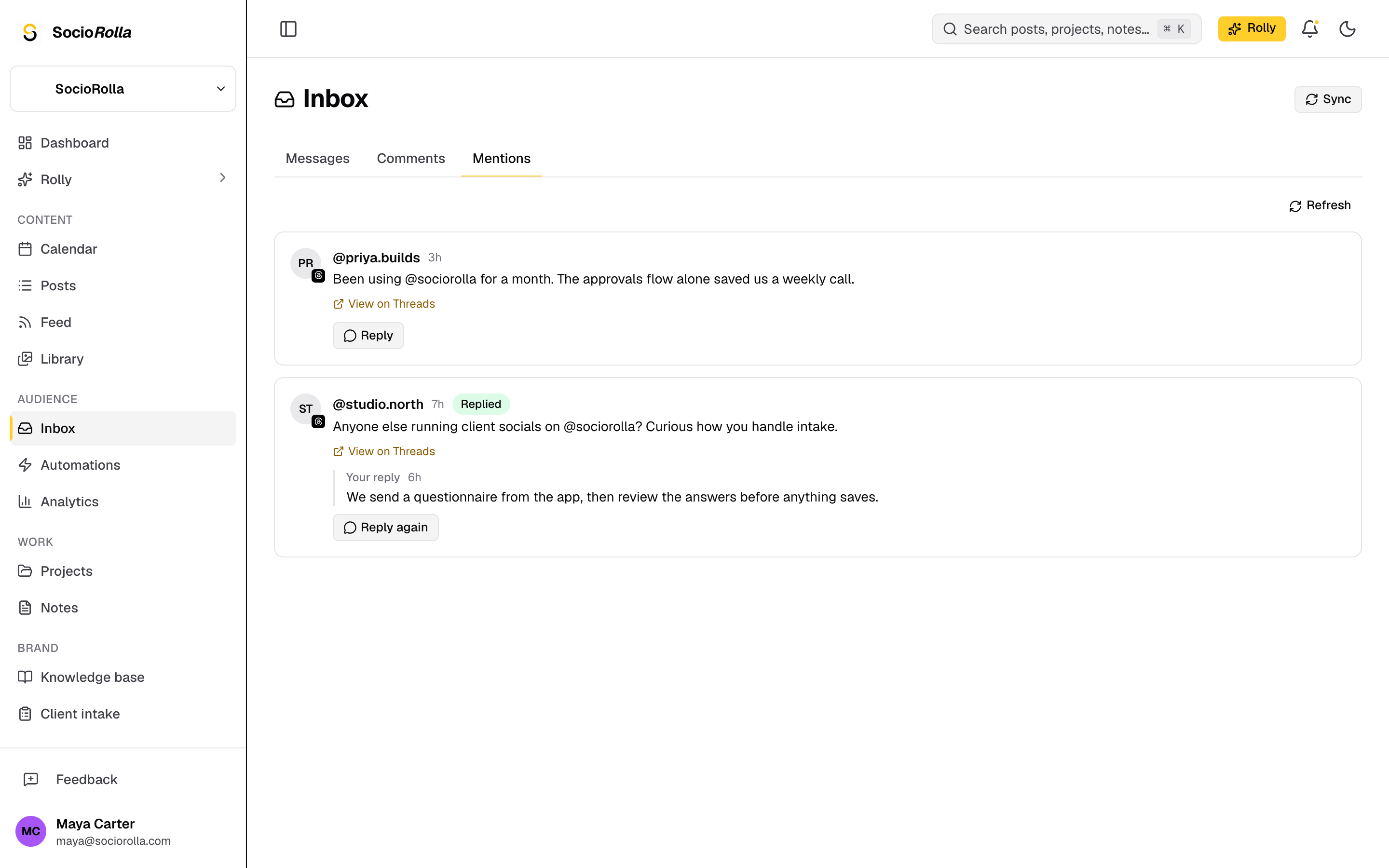
Task: Open the SocioRolla workspace dropdown
Action: 123,89
